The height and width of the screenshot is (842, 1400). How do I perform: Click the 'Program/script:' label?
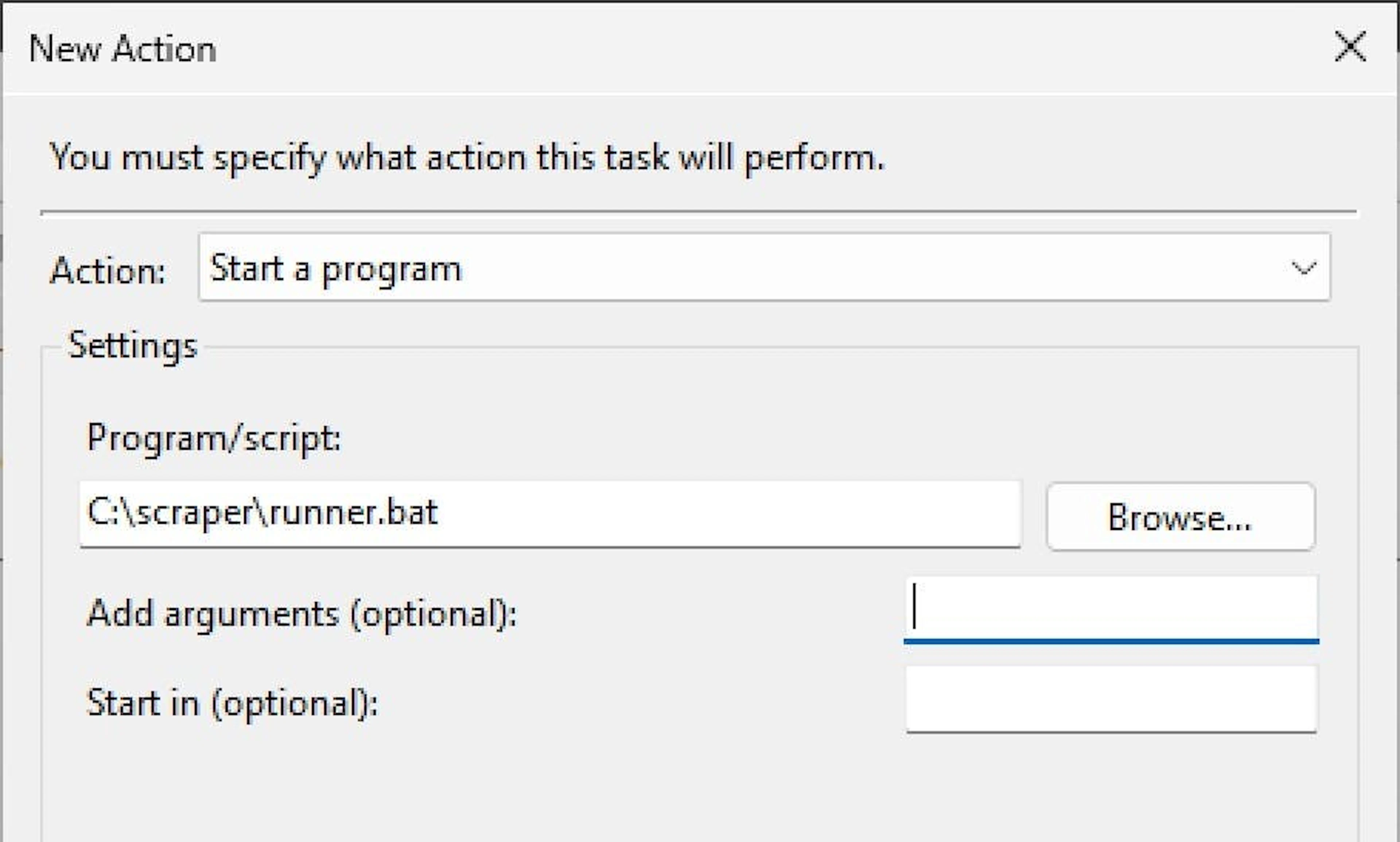tap(214, 439)
